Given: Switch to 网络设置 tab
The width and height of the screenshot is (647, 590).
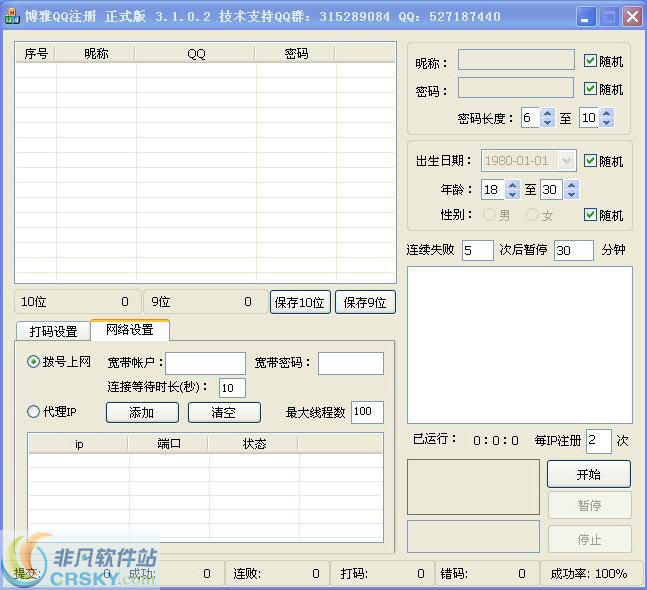Looking at the screenshot, I should click(130, 330).
